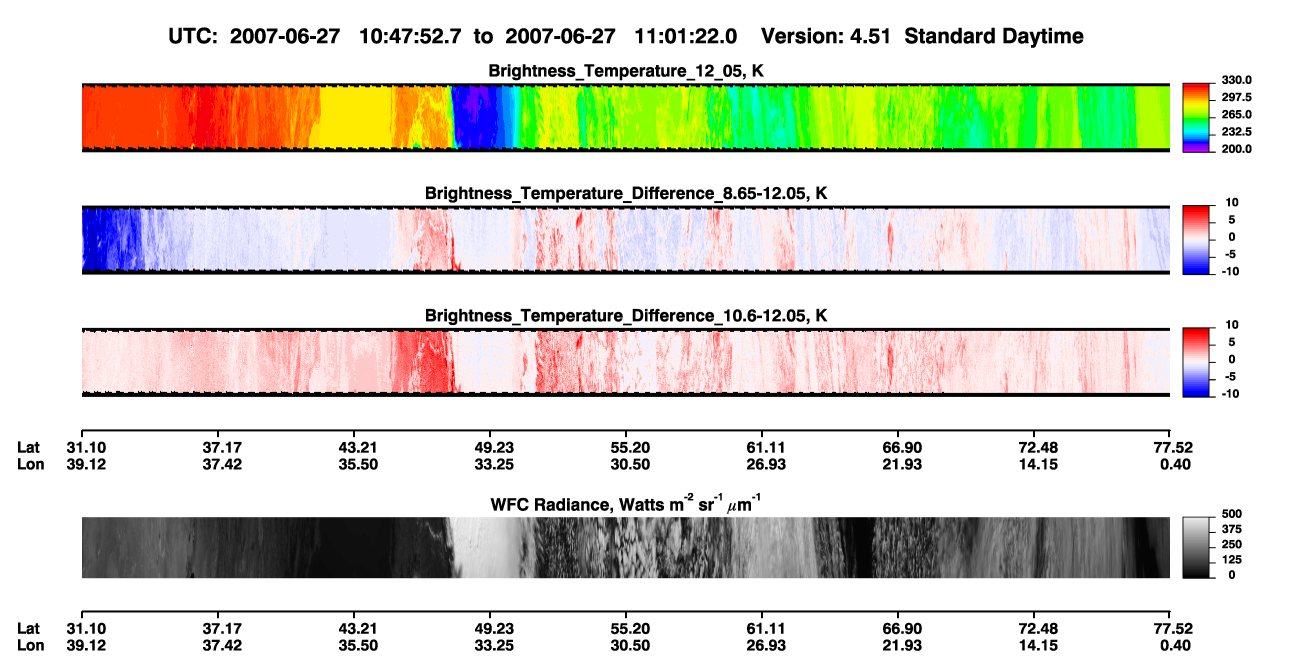Click the "Lat" label under the 10.6-12.05 panel
Image resolution: width=1300 pixels, height=667 pixels.
tap(29, 447)
